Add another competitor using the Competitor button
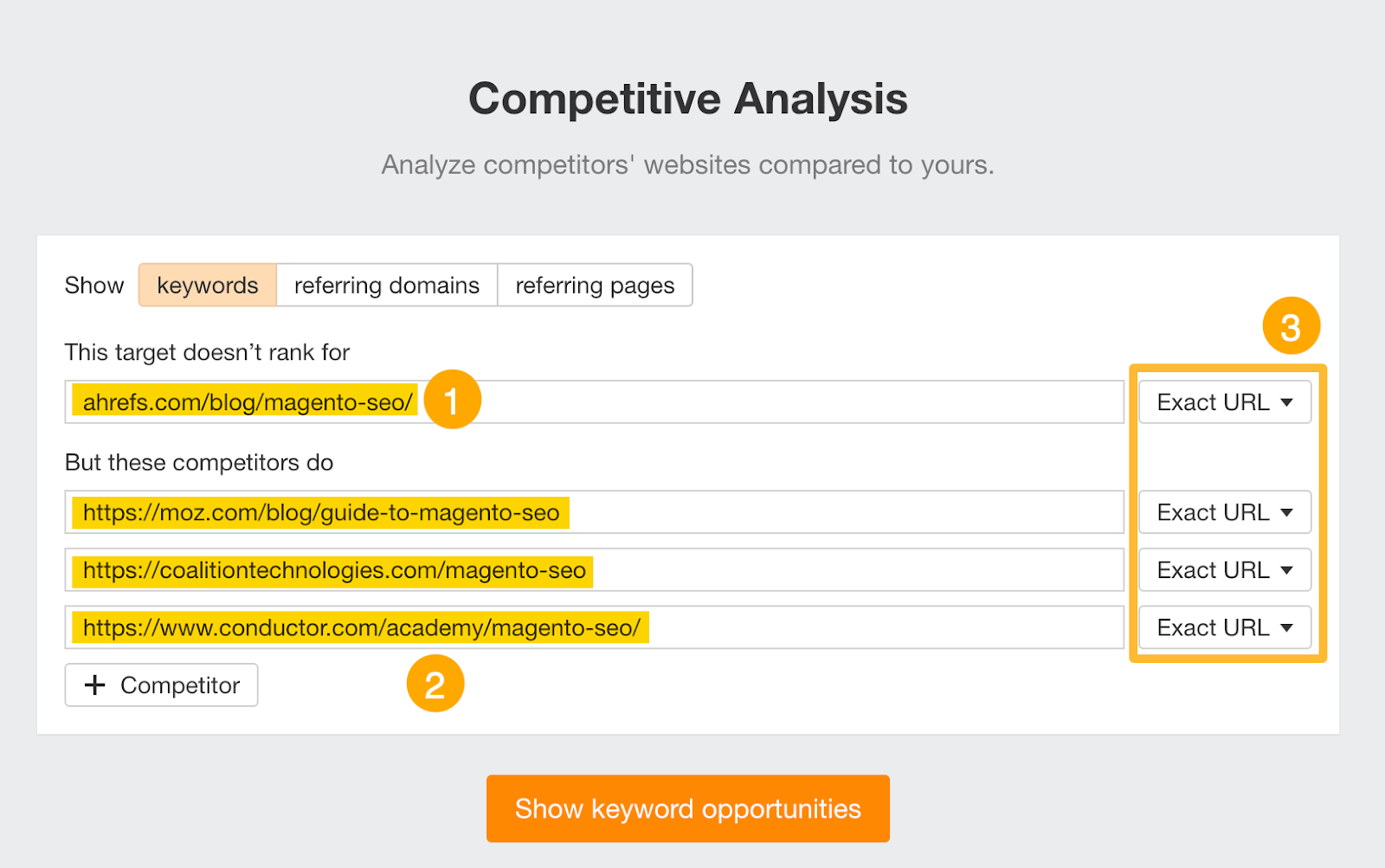1385x868 pixels. [161, 685]
